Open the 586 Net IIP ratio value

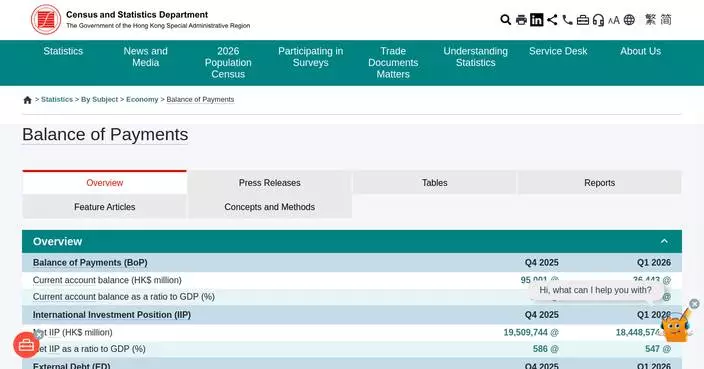540,349
